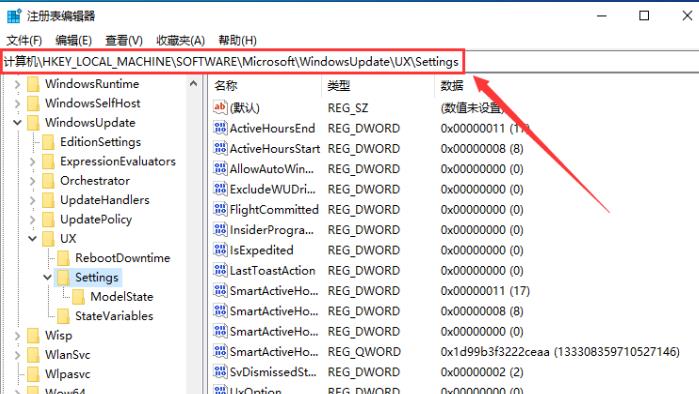Select the Orchestrator folder icon
Image resolution: width=699 pixels, height=394 pixels.
pyautogui.click(x=48, y=181)
